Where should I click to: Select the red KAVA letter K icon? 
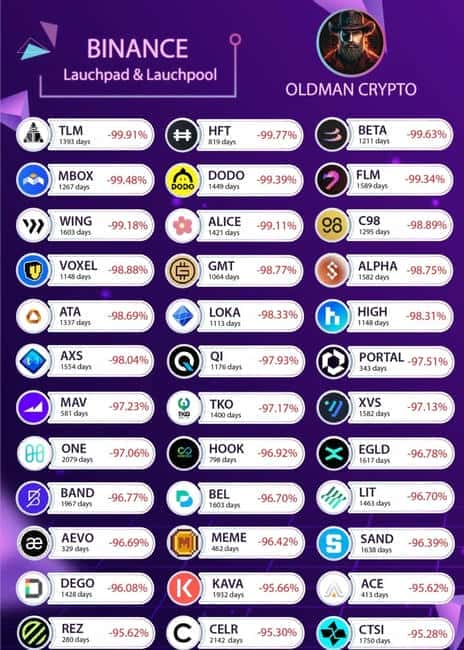point(185,588)
